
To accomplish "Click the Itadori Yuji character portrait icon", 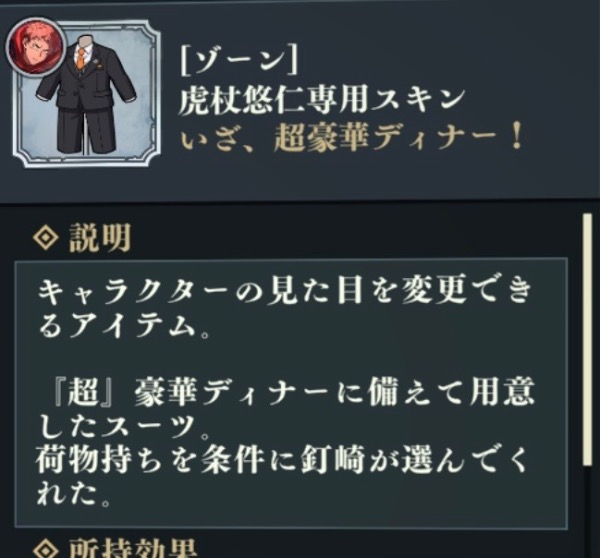I will click(x=35, y=45).
